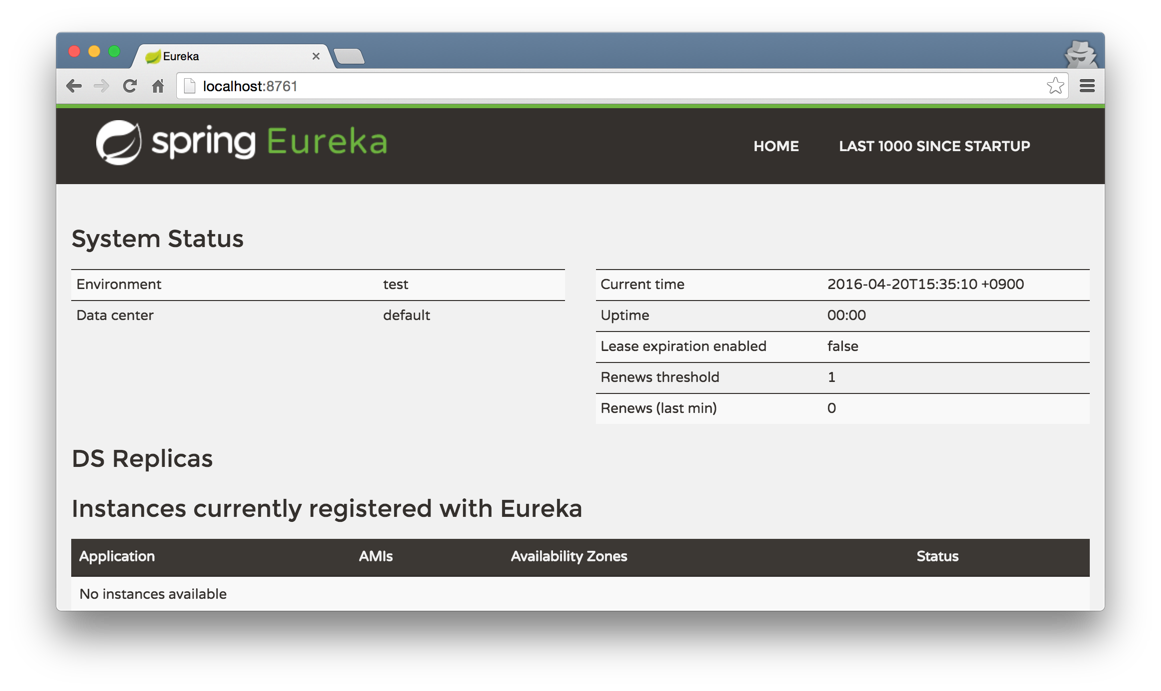
Task: Bookmark this page with the star icon
Action: click(x=1055, y=86)
